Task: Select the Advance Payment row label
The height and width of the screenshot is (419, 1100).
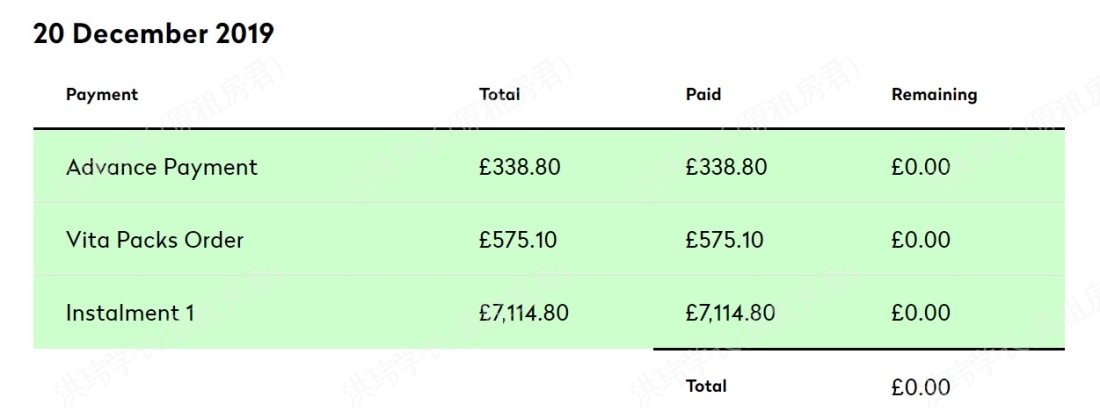Action: click(161, 167)
